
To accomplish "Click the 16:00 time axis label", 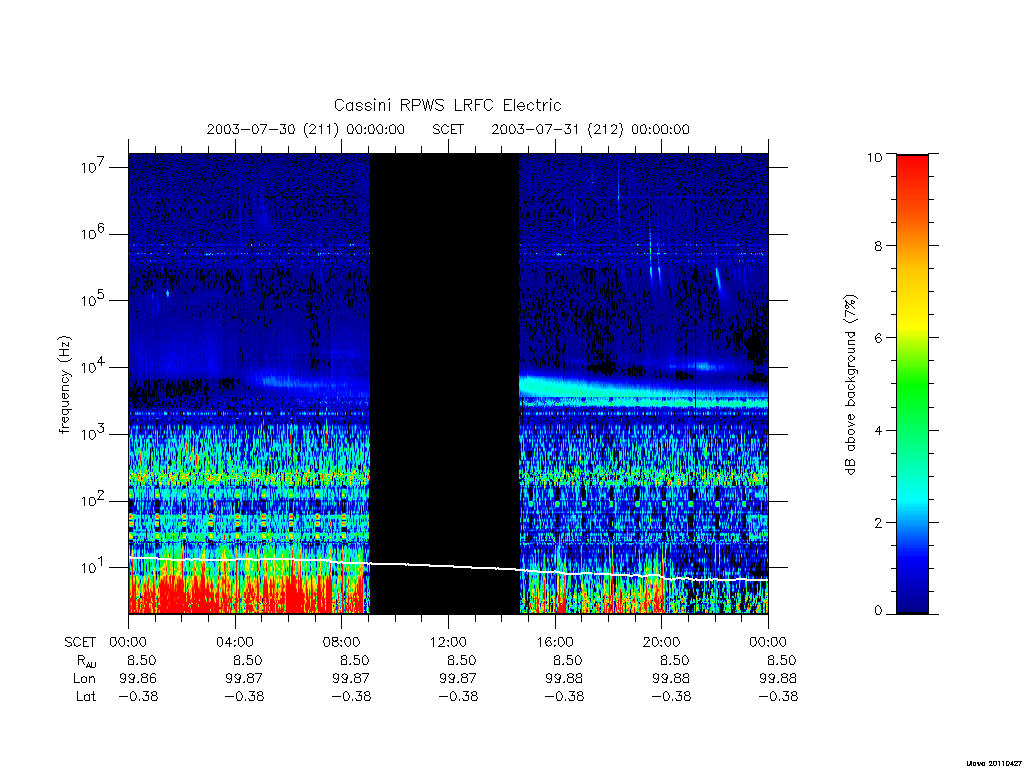I will (555, 642).
